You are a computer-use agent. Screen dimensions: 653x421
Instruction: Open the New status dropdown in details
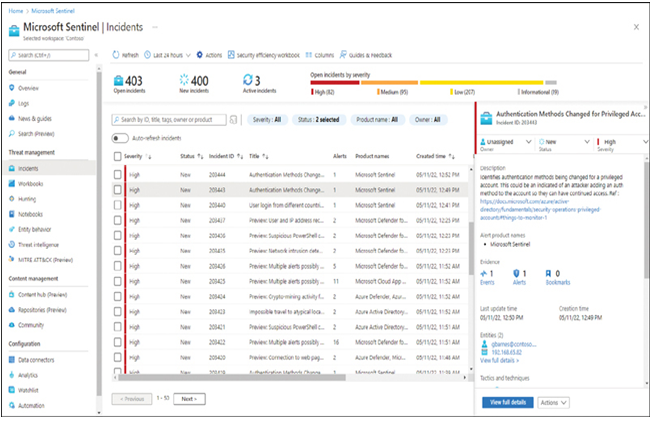(x=564, y=142)
